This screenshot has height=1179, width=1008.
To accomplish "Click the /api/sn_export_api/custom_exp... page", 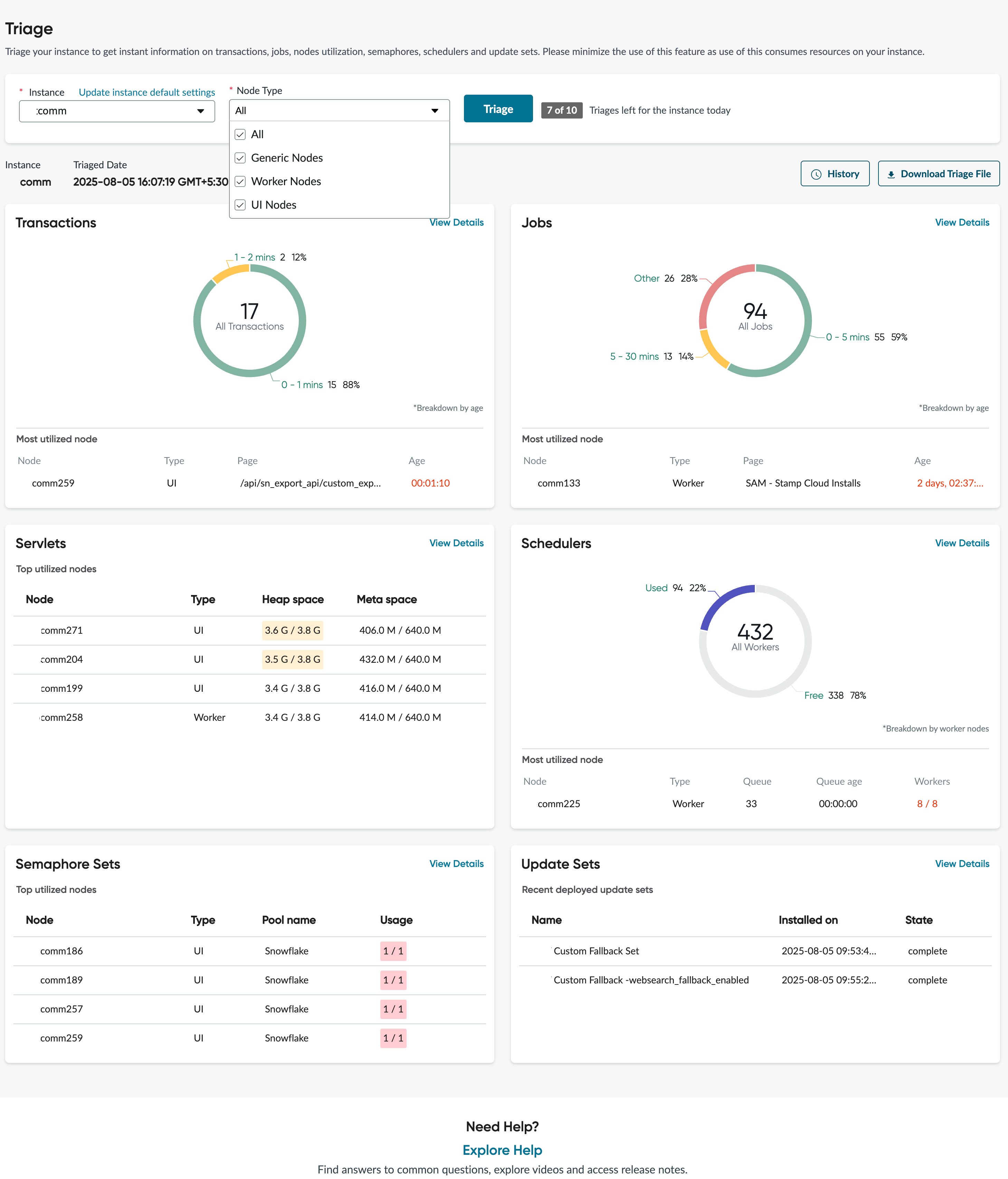I will tap(310, 483).
